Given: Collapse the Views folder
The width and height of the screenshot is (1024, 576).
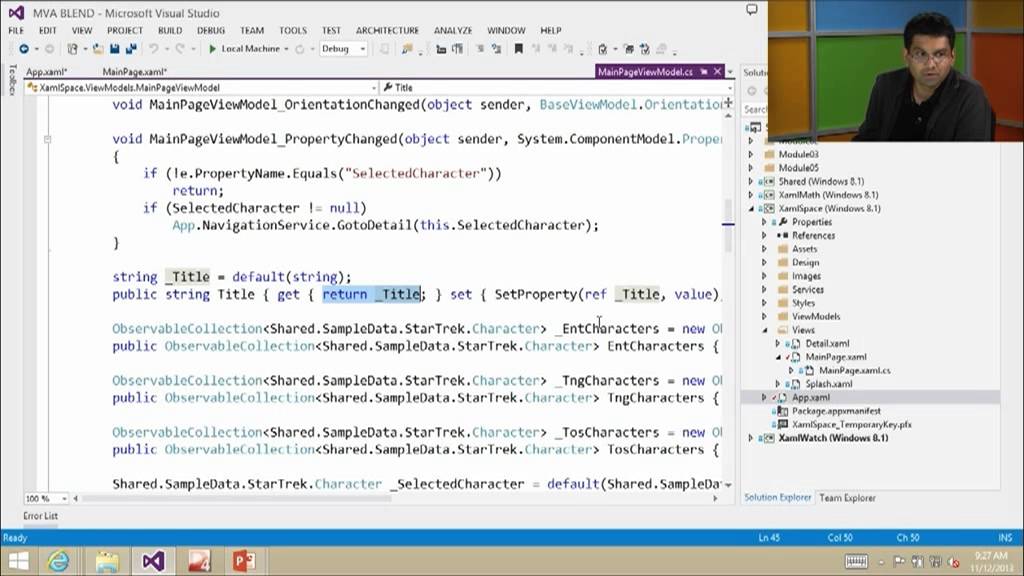Looking at the screenshot, I should pos(764,330).
